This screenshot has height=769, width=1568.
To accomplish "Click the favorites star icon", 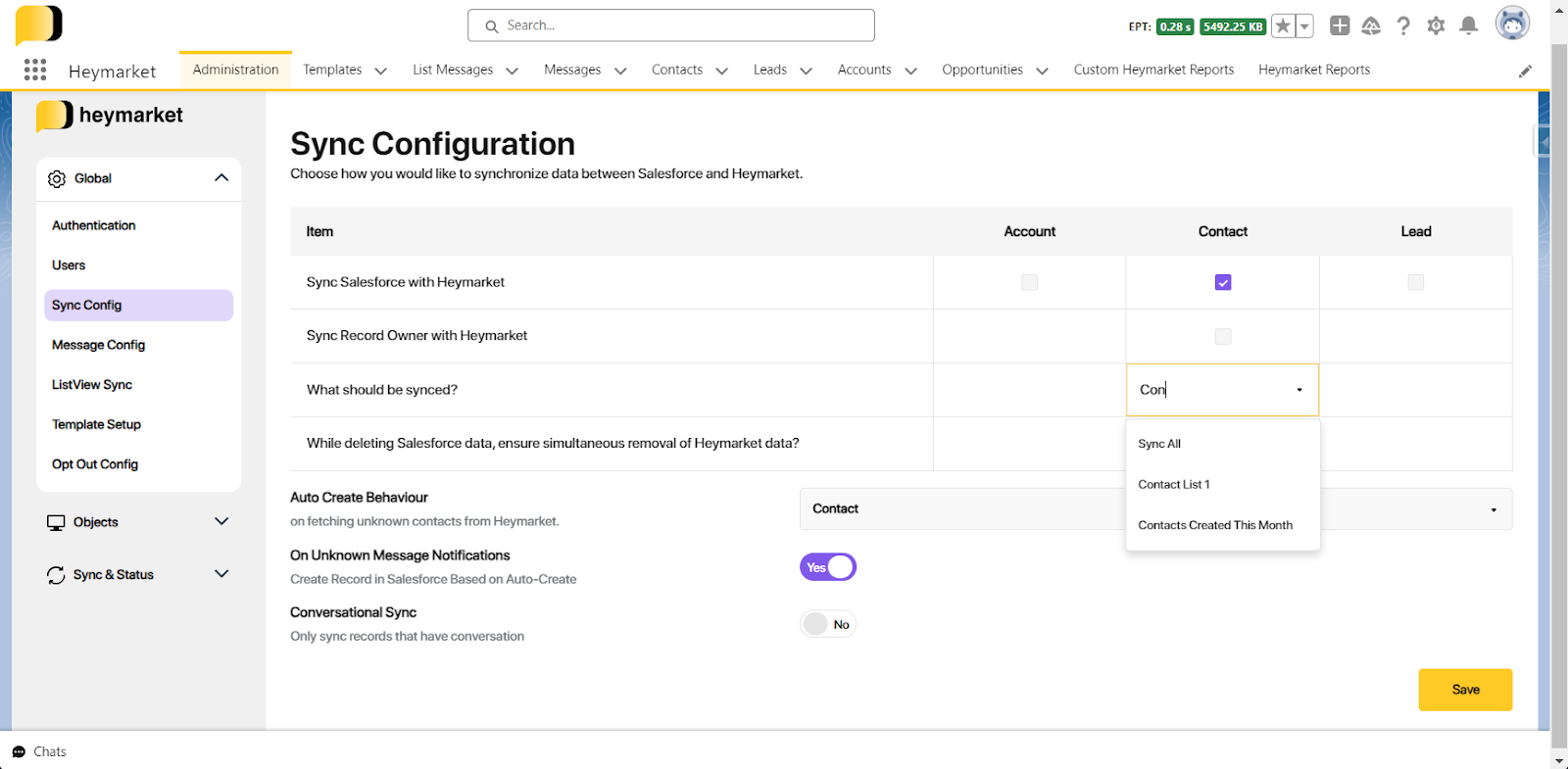I will (x=1283, y=26).
